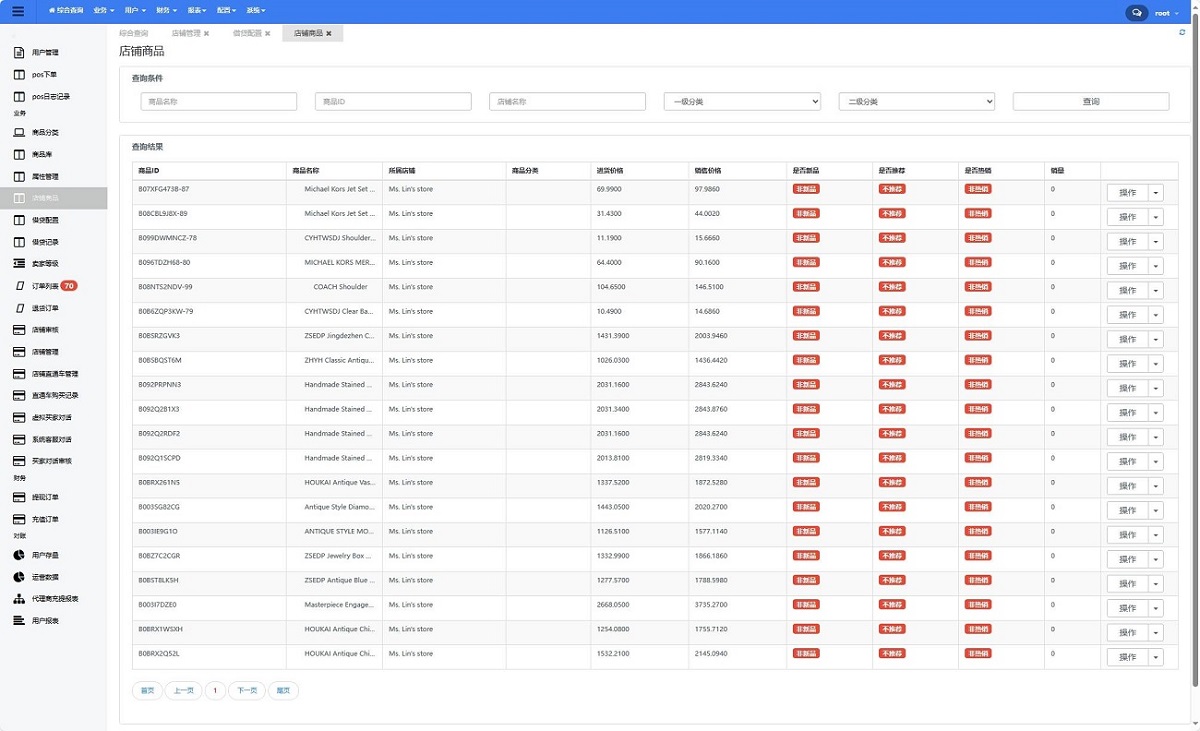Open 系统客服对话 in sidebar
1200x731 pixels.
coord(53,439)
